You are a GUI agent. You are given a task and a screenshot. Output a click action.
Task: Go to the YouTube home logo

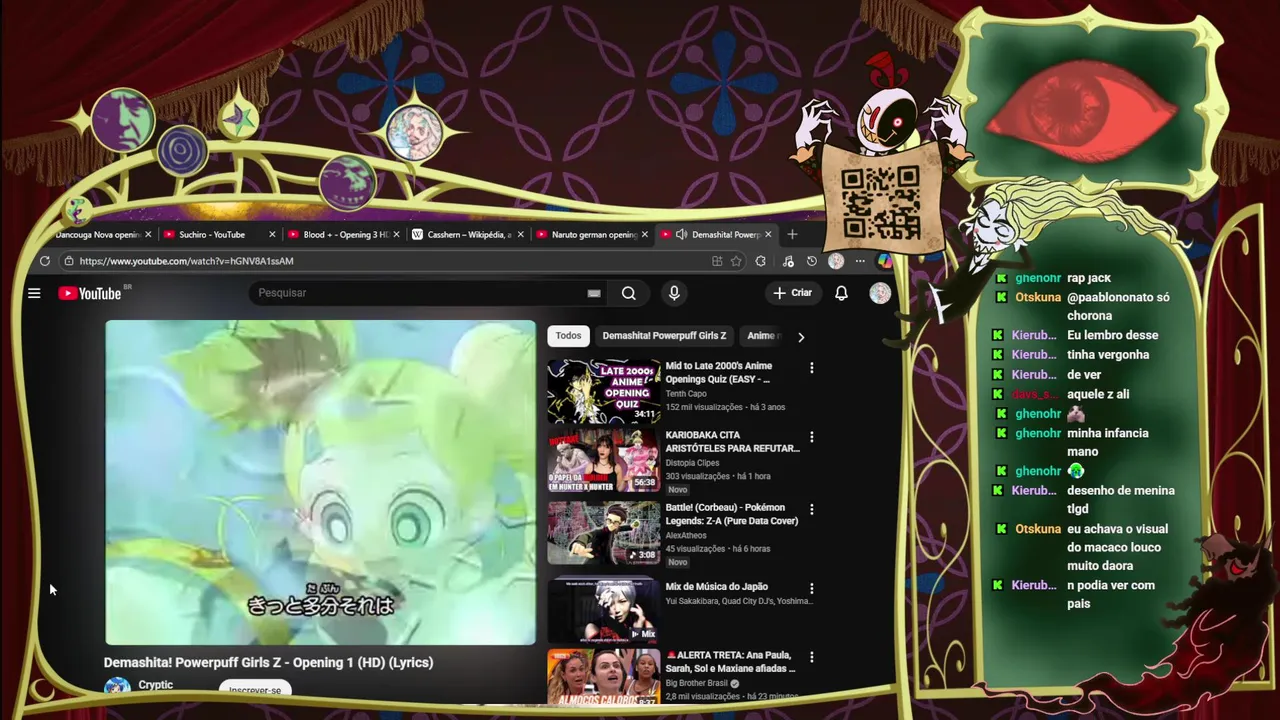(90, 293)
